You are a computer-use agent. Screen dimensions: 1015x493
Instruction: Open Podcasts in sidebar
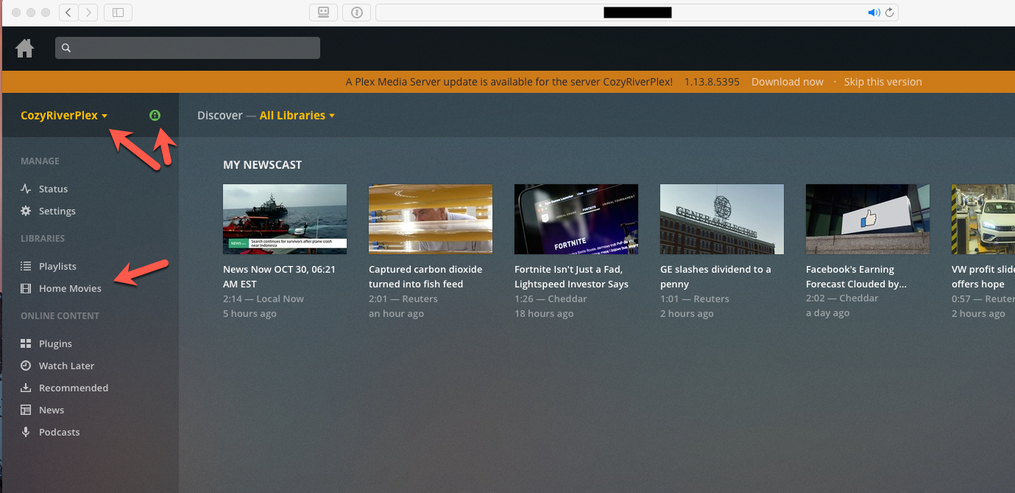tap(59, 432)
